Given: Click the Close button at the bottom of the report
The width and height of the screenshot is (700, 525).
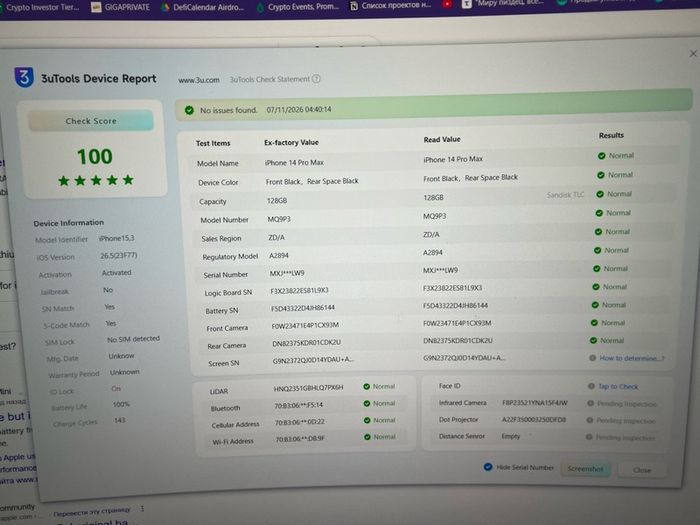Looking at the screenshot, I should point(642,470).
